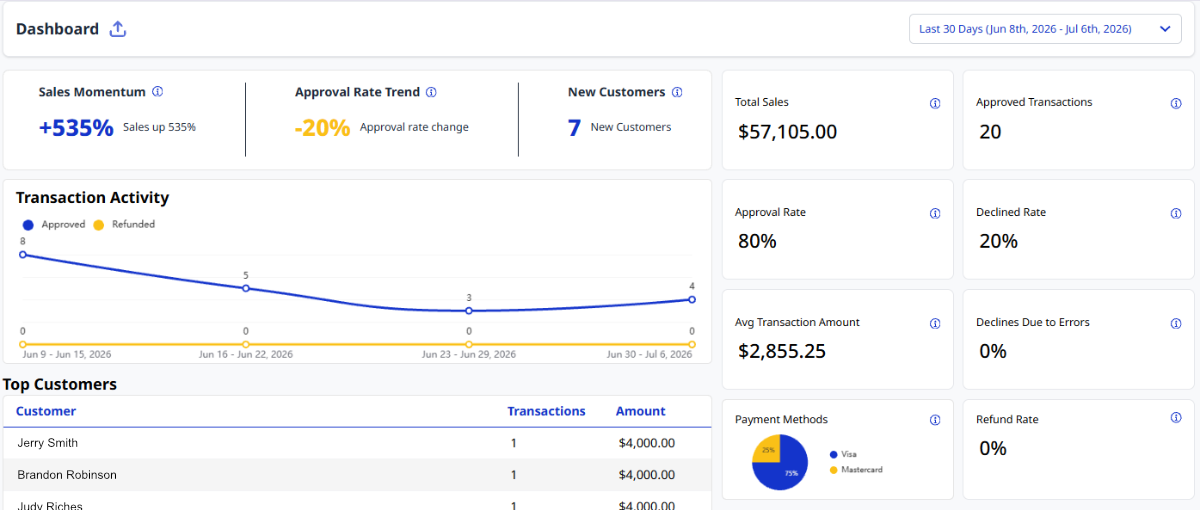
Task: Click the Refunded point for Jun 16 - Jun 22
Action: coord(246,344)
